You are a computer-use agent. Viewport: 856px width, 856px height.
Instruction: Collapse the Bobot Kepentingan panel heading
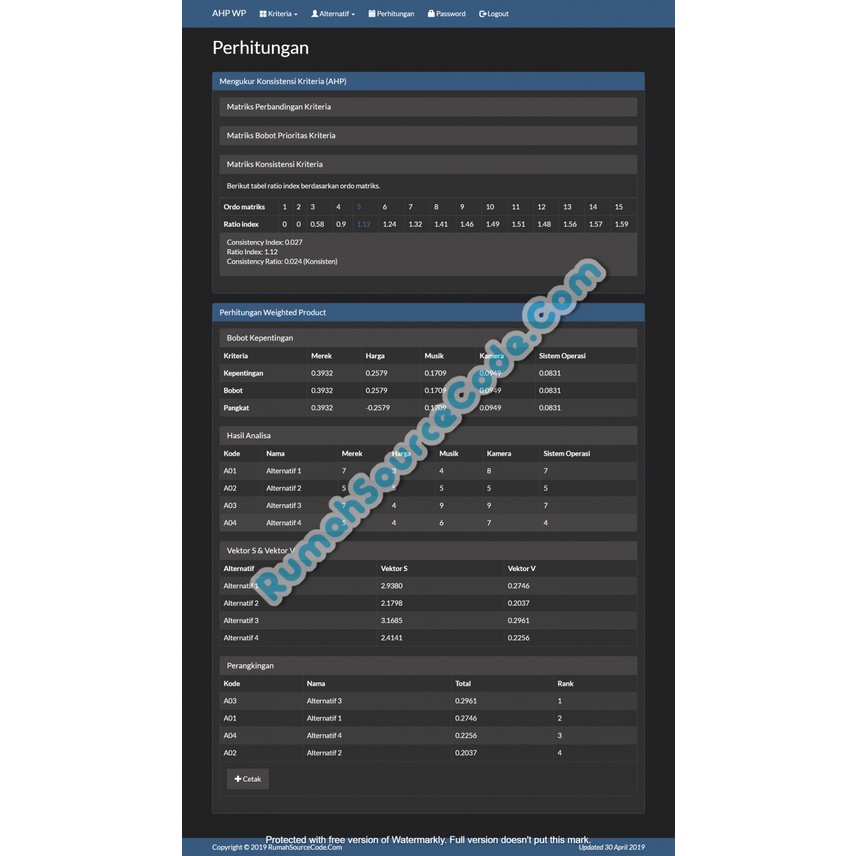point(428,337)
